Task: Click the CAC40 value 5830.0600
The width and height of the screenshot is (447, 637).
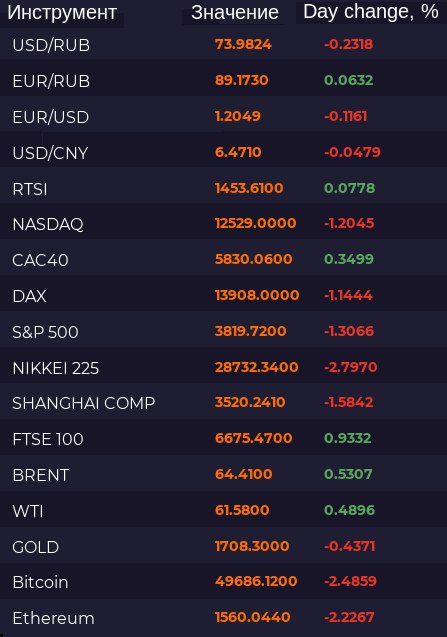Action: (253, 259)
